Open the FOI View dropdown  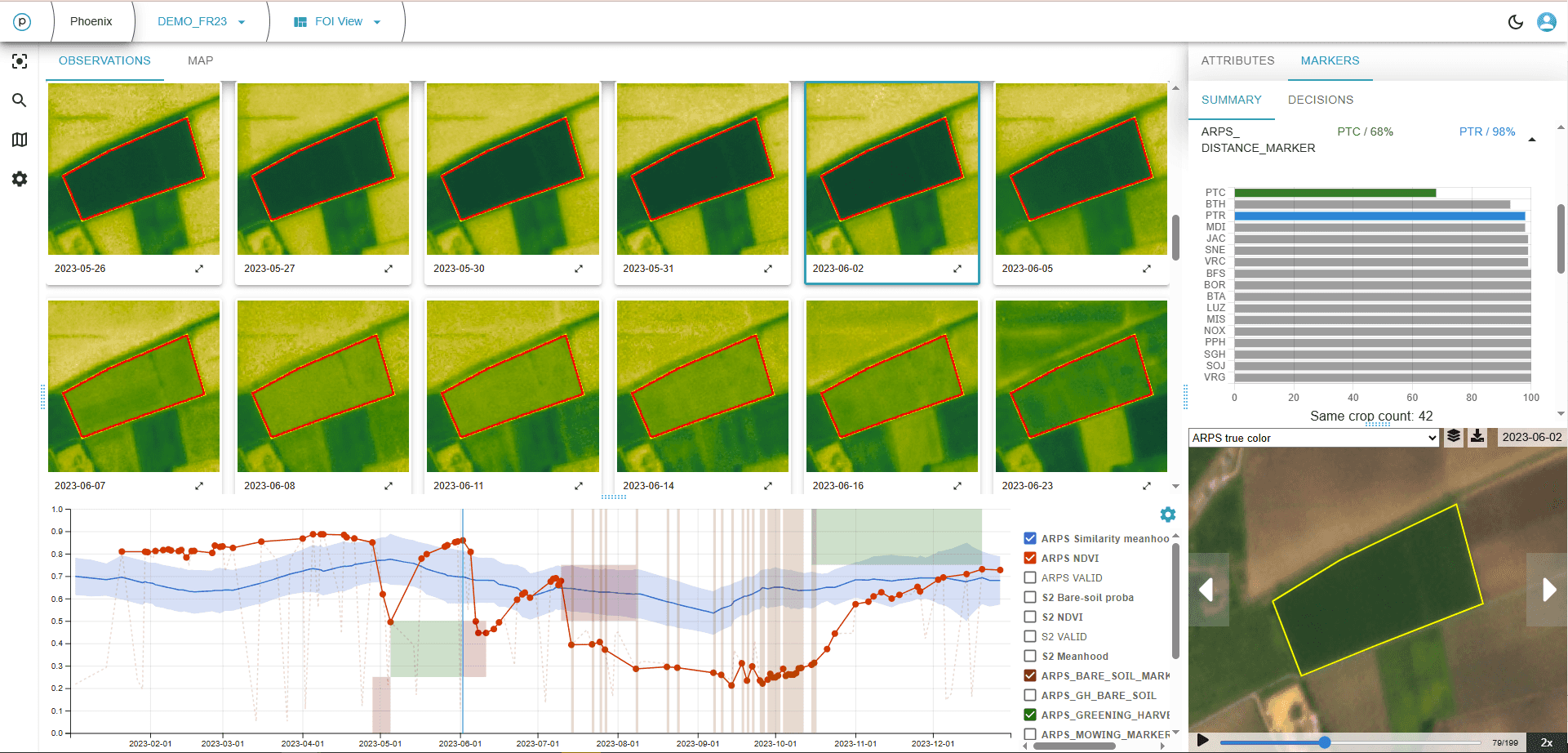pos(337,22)
